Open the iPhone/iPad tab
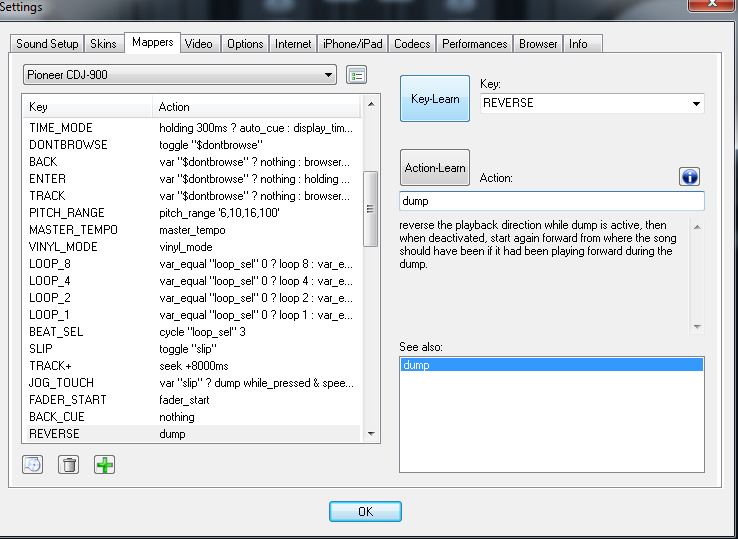This screenshot has height=539, width=738. [353, 44]
